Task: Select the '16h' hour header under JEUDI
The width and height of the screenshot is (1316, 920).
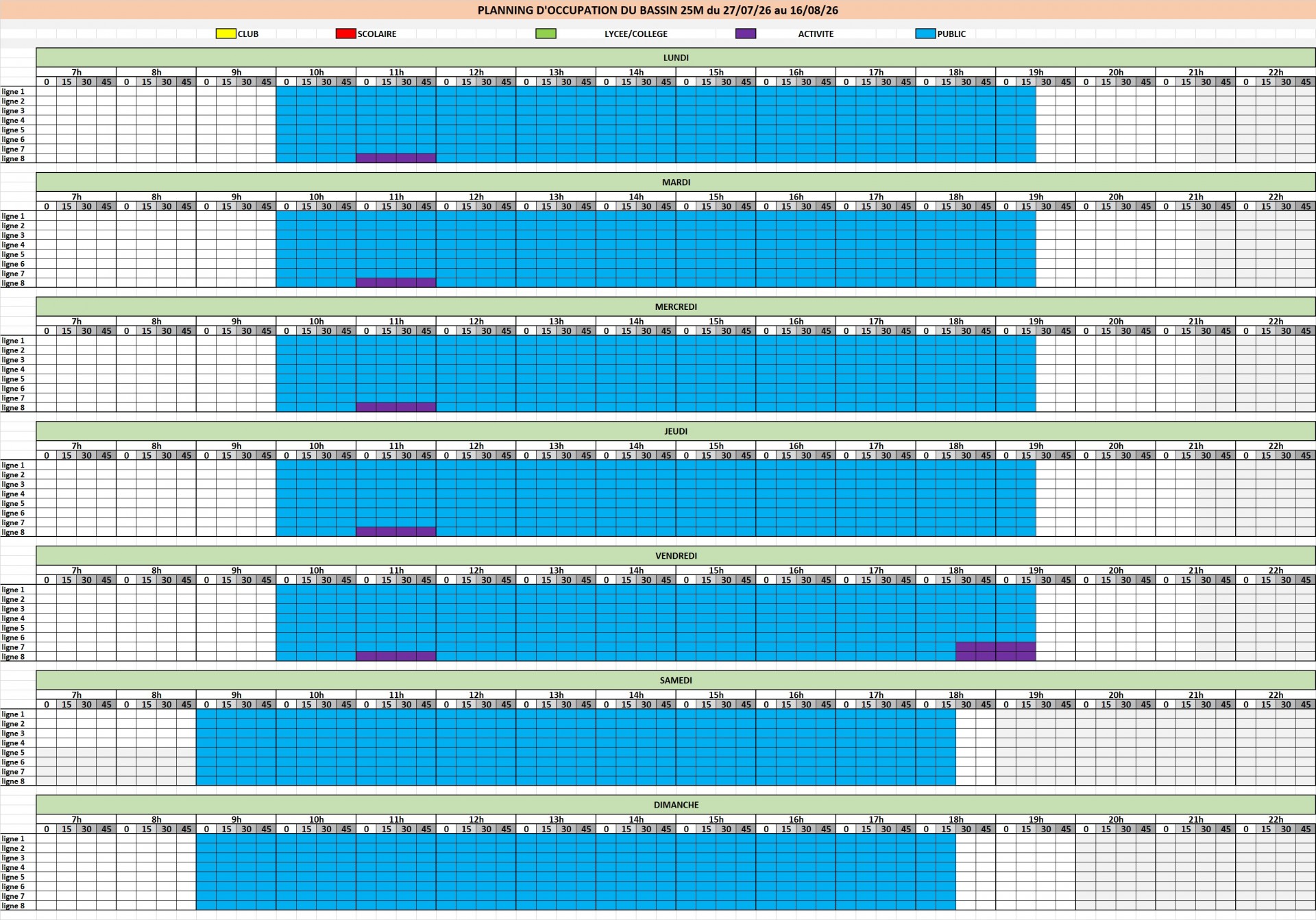Action: tap(796, 446)
